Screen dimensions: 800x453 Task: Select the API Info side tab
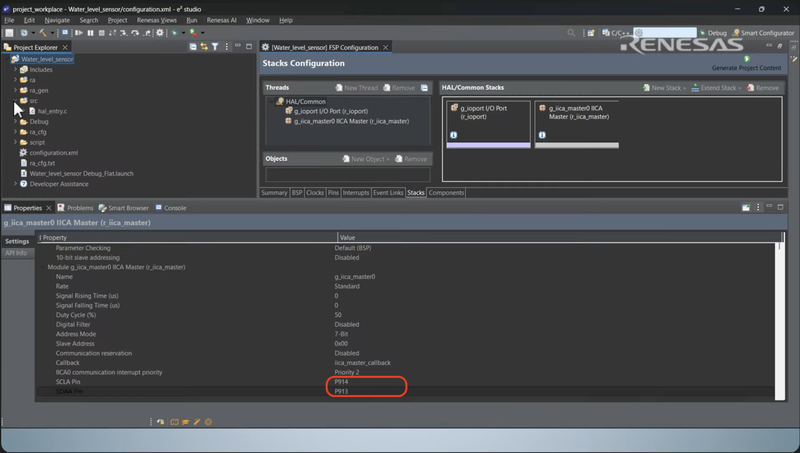click(x=16, y=253)
